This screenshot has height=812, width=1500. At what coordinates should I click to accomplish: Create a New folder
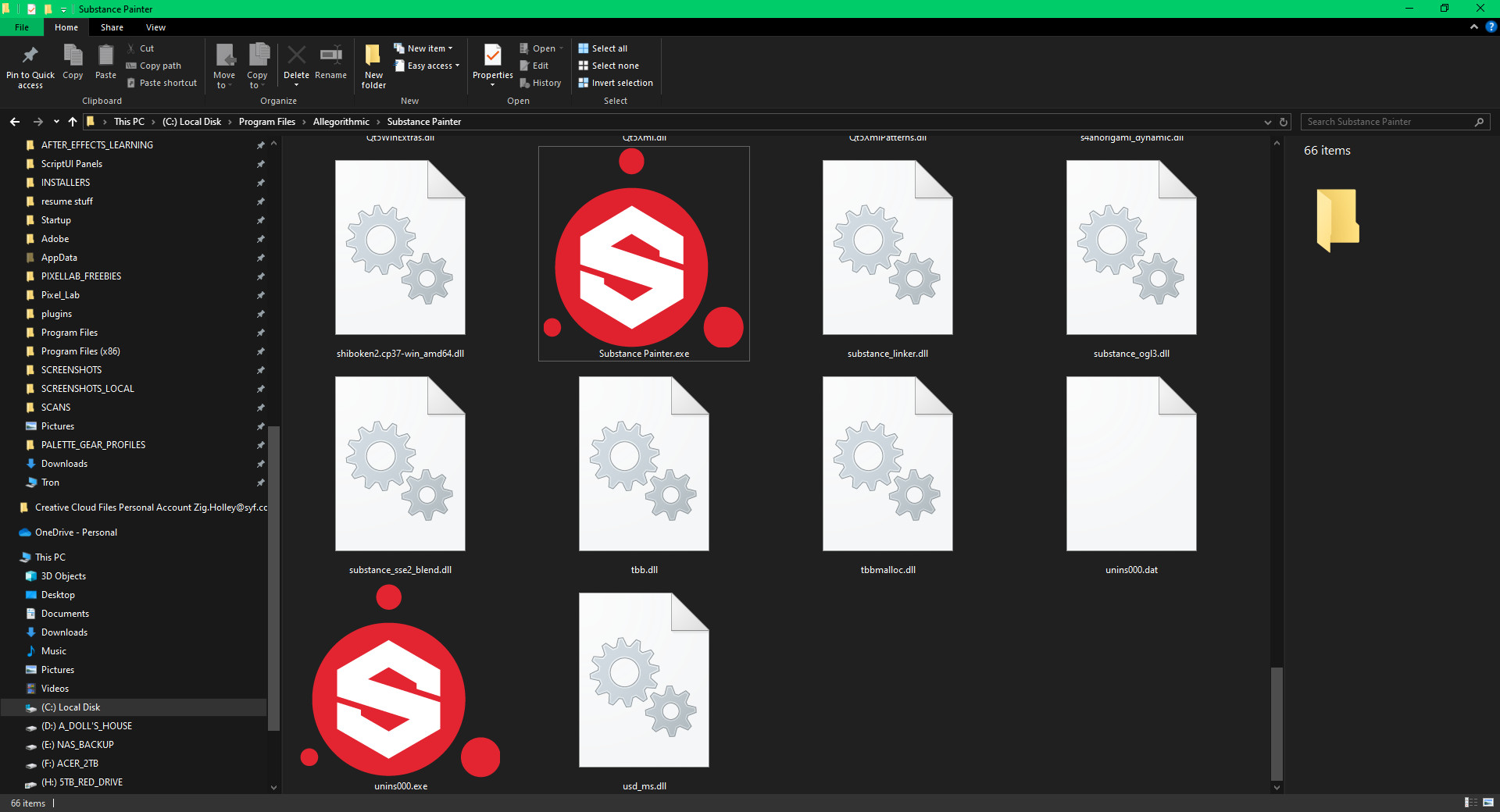(373, 66)
